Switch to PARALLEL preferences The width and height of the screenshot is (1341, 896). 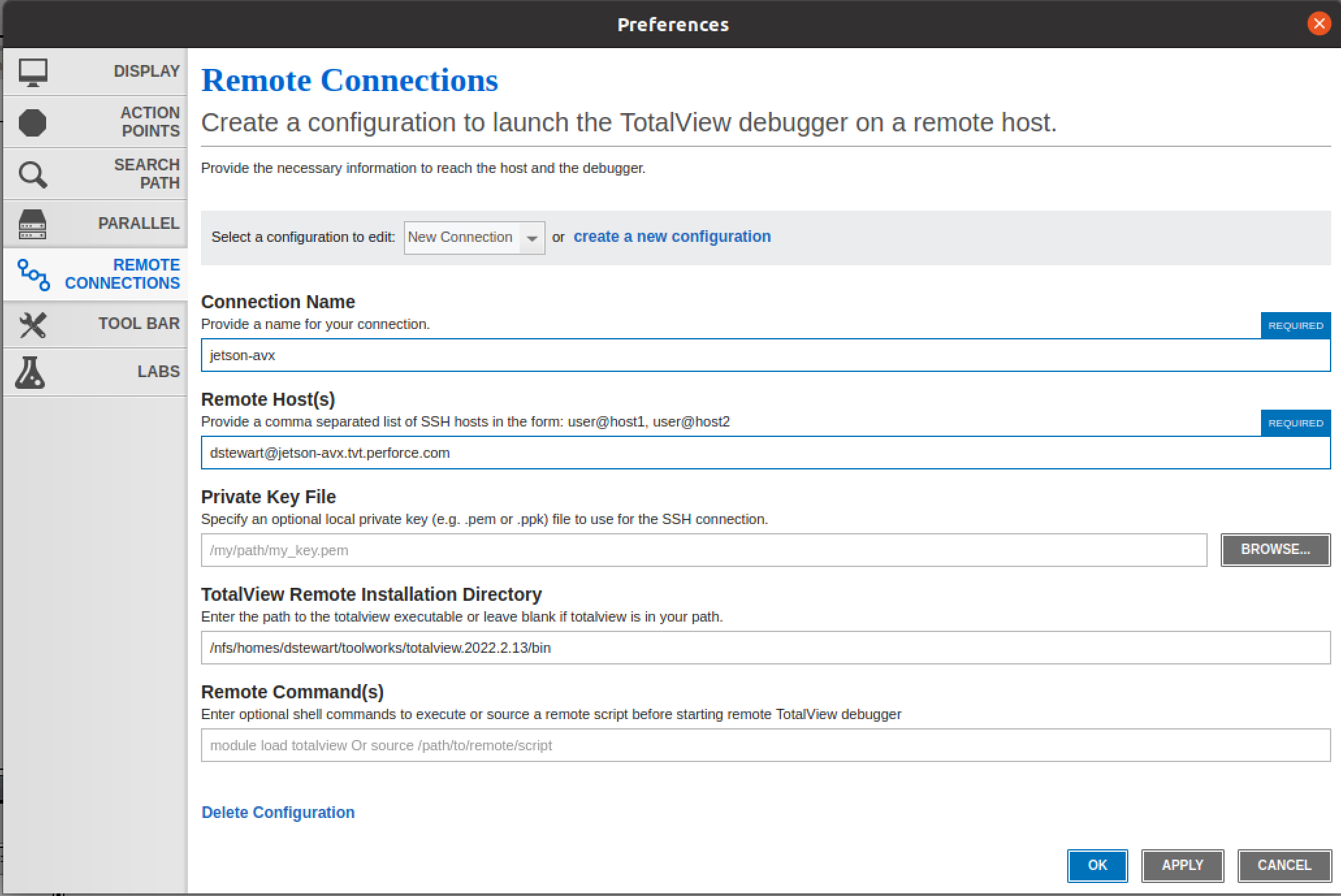point(95,224)
